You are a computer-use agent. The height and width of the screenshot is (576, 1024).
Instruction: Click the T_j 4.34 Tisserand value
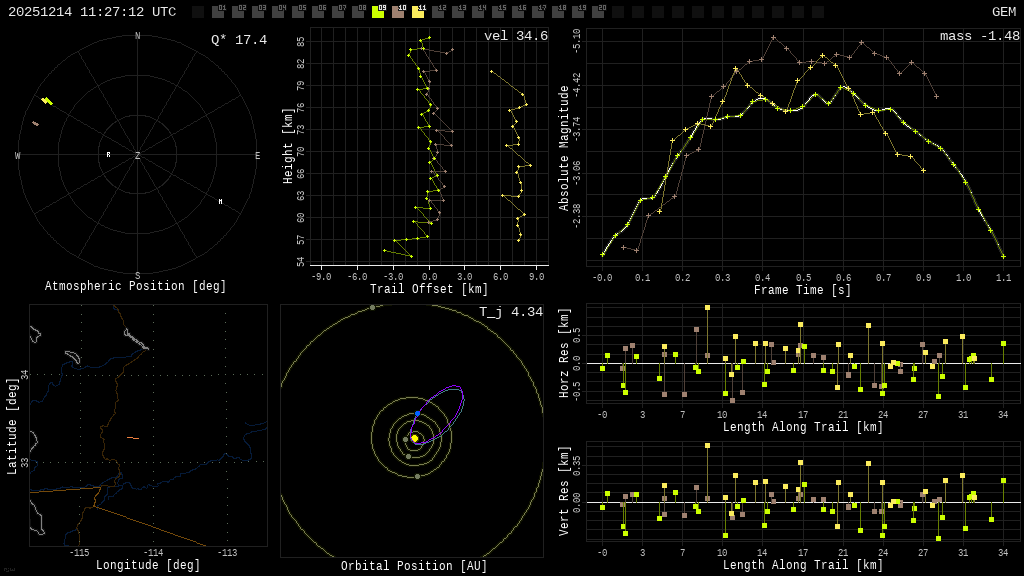pyautogui.click(x=510, y=312)
